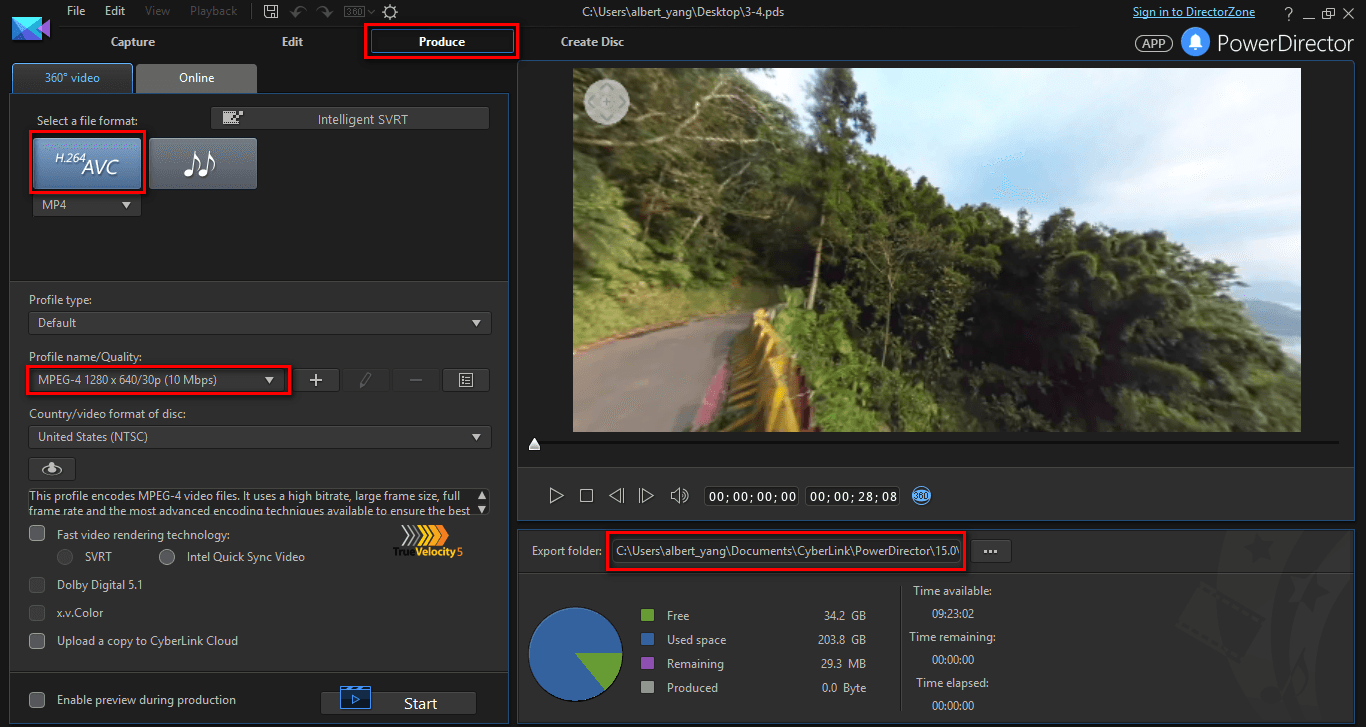
Task: Edit the selected profile with pencil button
Action: point(366,380)
